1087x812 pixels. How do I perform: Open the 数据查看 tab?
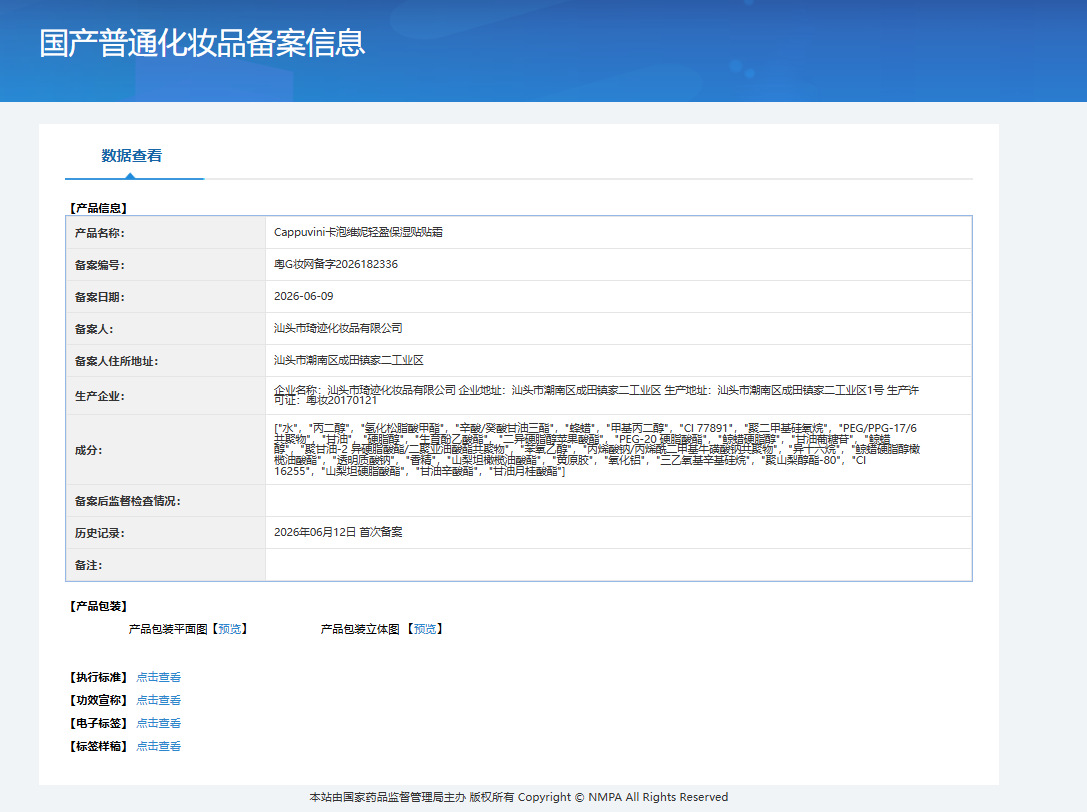[x=132, y=156]
